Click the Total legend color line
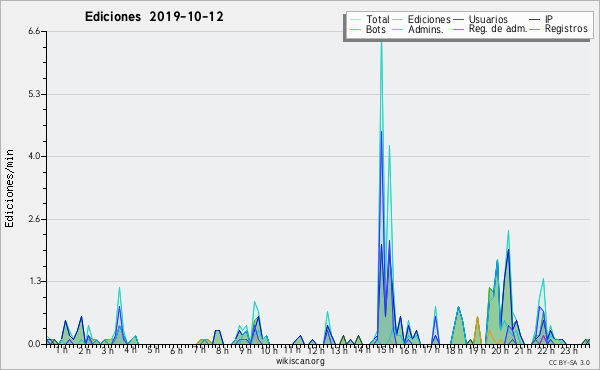The width and height of the screenshot is (600, 370). [355, 20]
